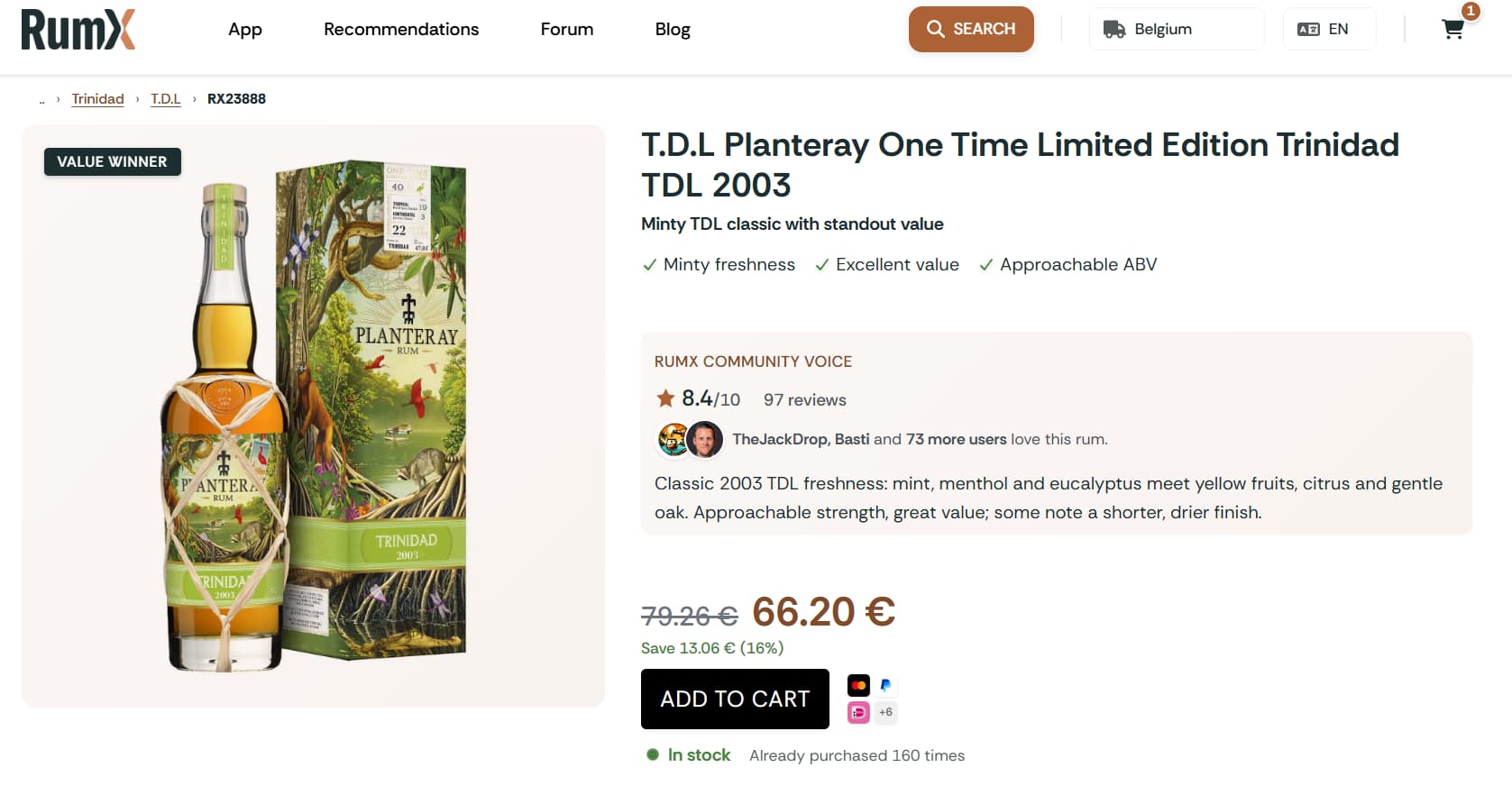This screenshot has height=786, width=1512.
Task: Click TheJackDrop user avatar
Action: (673, 440)
